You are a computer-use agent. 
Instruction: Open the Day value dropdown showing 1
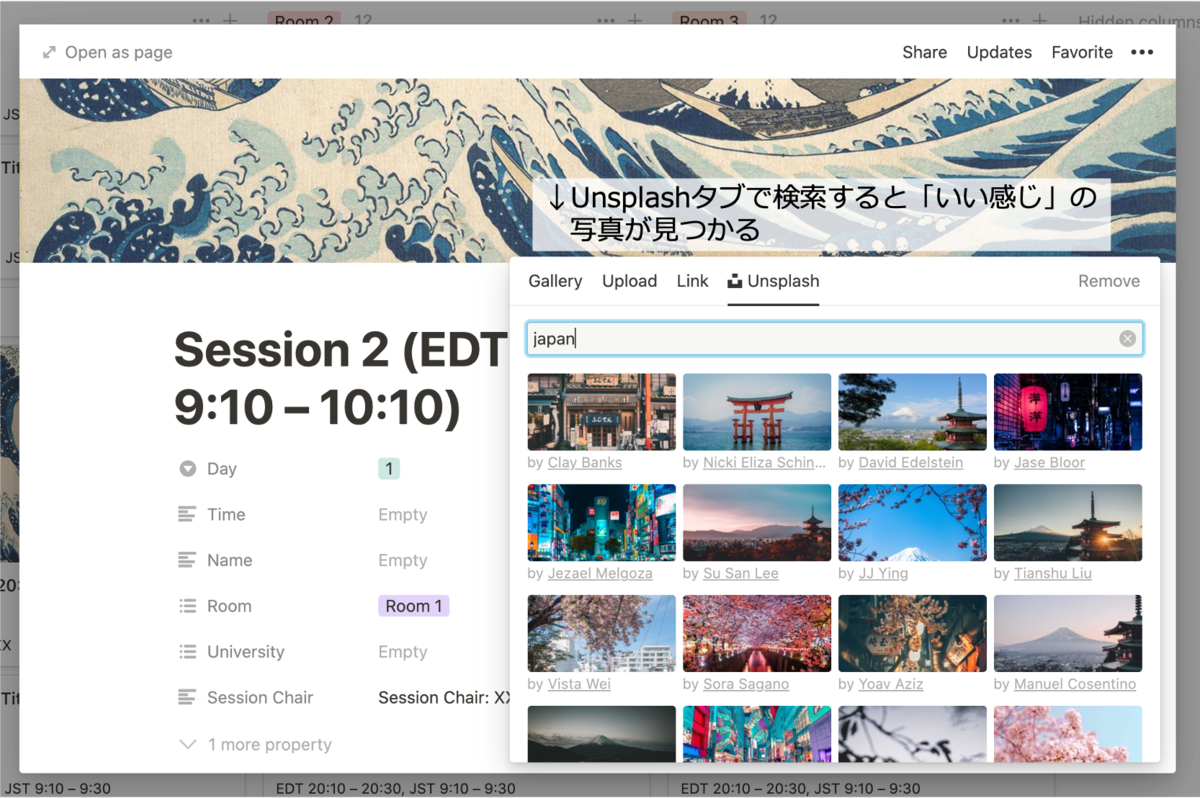[x=388, y=468]
